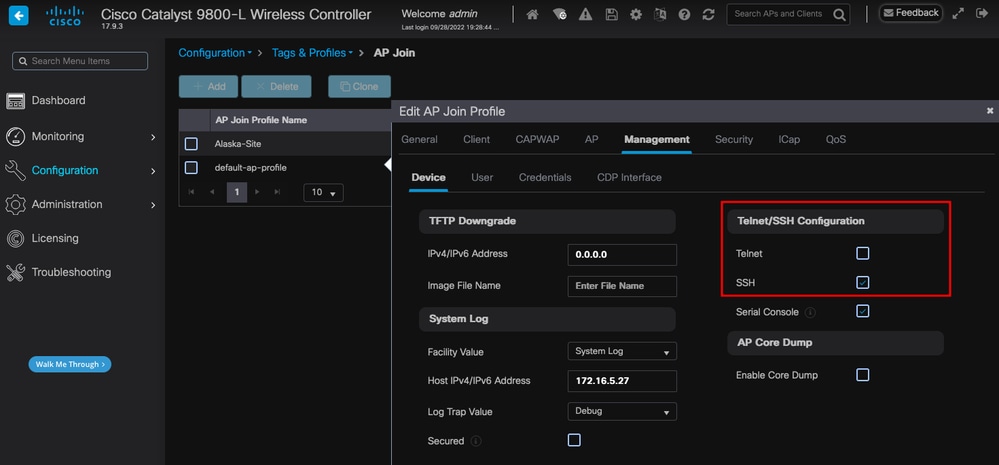Image resolution: width=999 pixels, height=465 pixels.
Task: Click the Search Menu Items field
Action: (x=80, y=61)
